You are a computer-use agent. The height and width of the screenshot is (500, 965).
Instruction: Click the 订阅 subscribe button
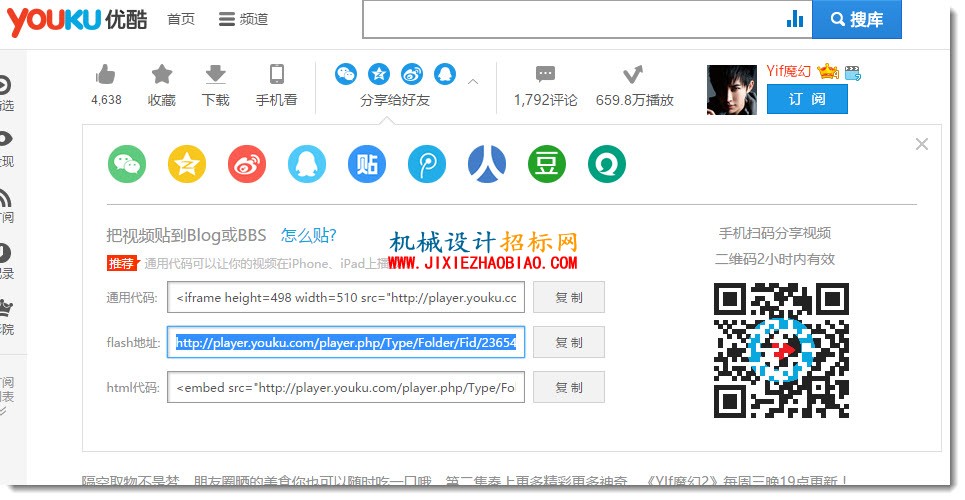[807, 99]
